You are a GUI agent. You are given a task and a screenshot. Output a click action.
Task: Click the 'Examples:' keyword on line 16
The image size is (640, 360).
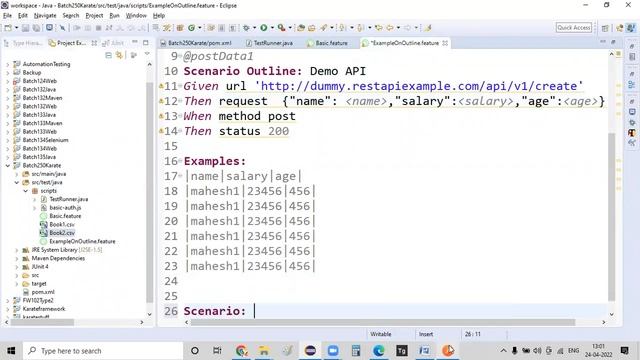pyautogui.click(x=215, y=161)
